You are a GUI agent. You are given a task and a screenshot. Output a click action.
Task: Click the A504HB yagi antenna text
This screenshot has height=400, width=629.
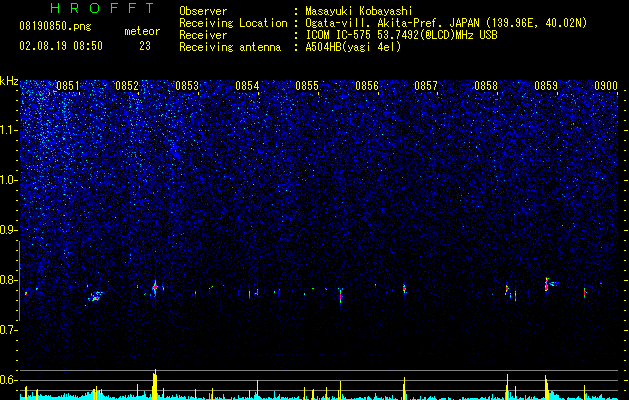(x=353, y=47)
